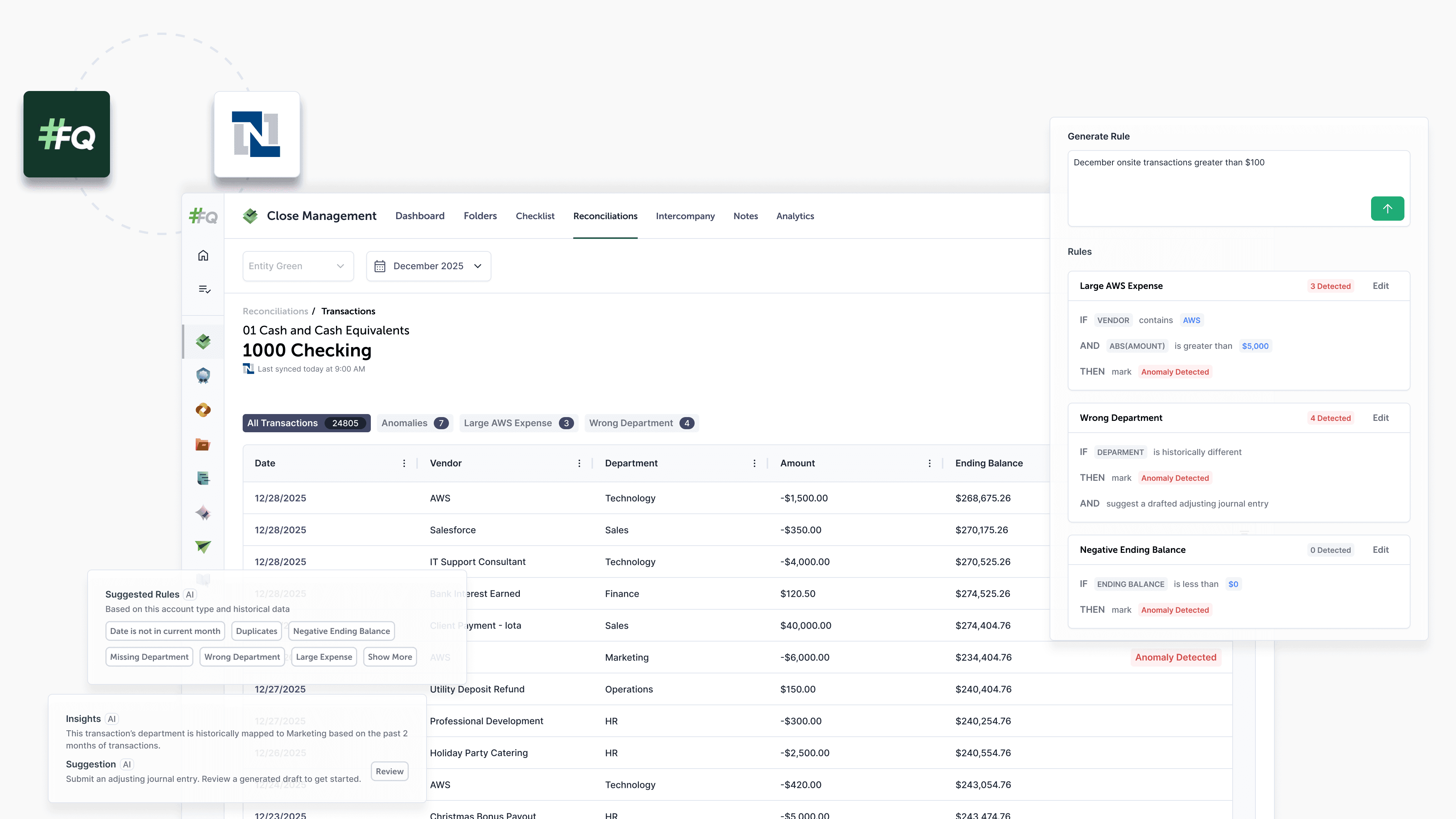
Task: Add the Duplicates suggested rule chip
Action: pyautogui.click(x=257, y=631)
